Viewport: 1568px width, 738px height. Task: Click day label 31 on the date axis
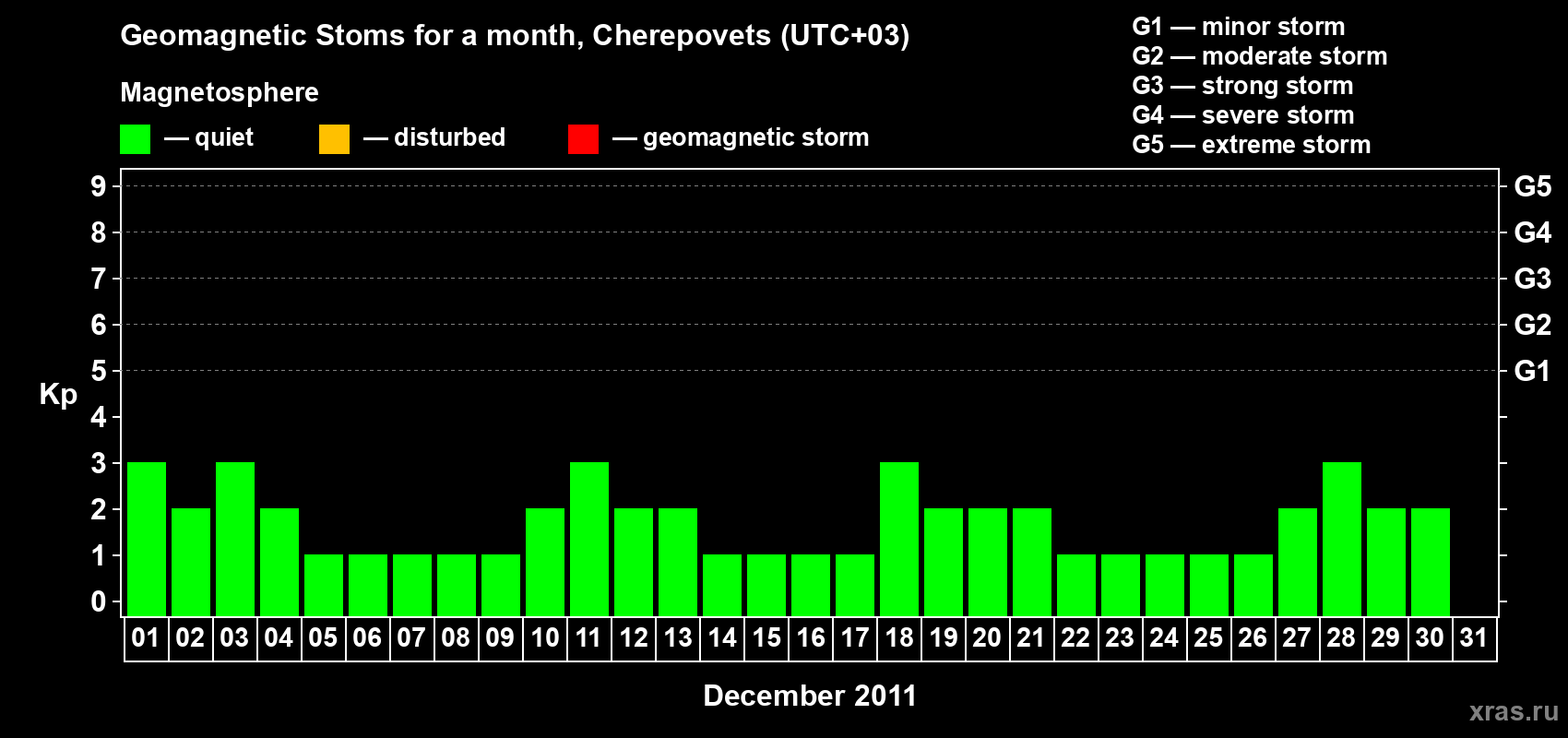1474,638
